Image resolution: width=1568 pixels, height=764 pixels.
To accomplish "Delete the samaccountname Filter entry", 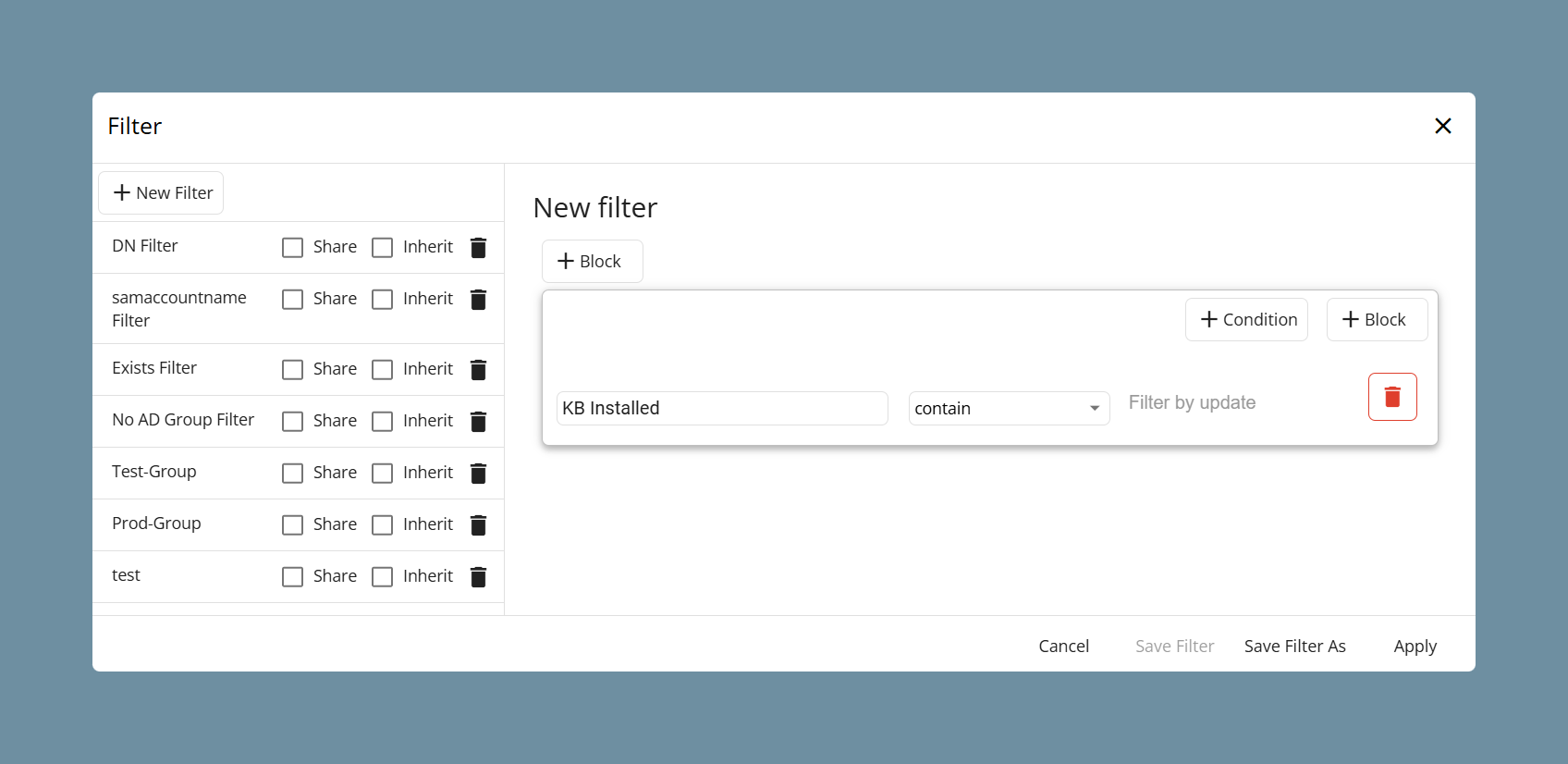I will (x=478, y=299).
